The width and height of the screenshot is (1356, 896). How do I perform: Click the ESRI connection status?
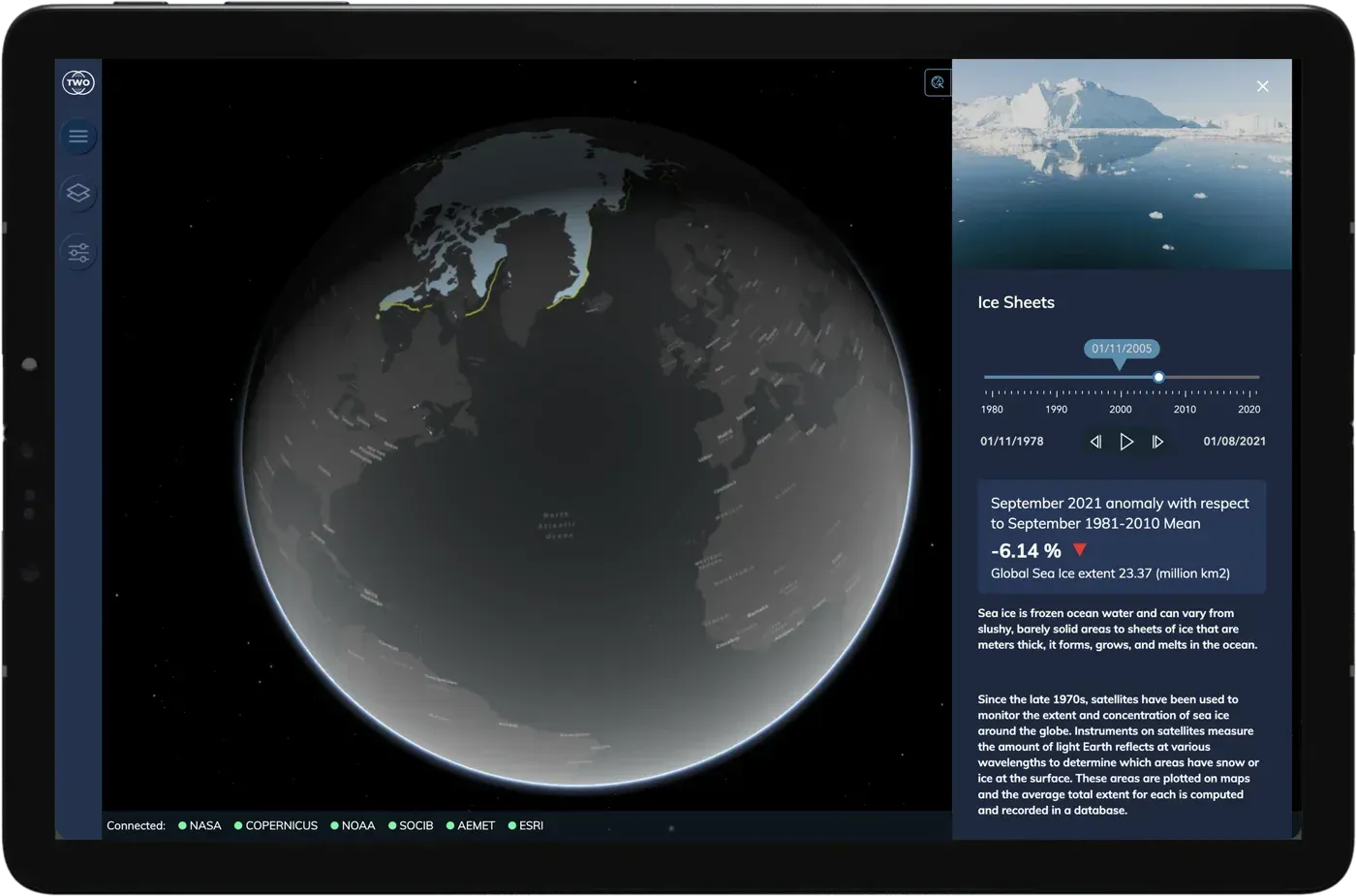[526, 825]
